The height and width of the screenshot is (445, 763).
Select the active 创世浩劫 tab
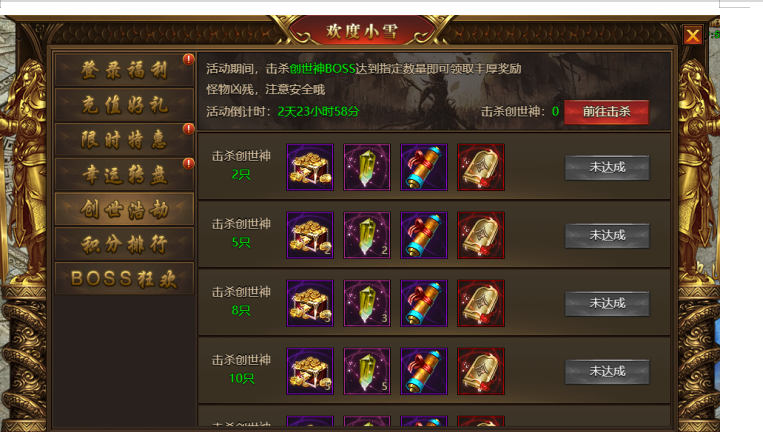(125, 209)
